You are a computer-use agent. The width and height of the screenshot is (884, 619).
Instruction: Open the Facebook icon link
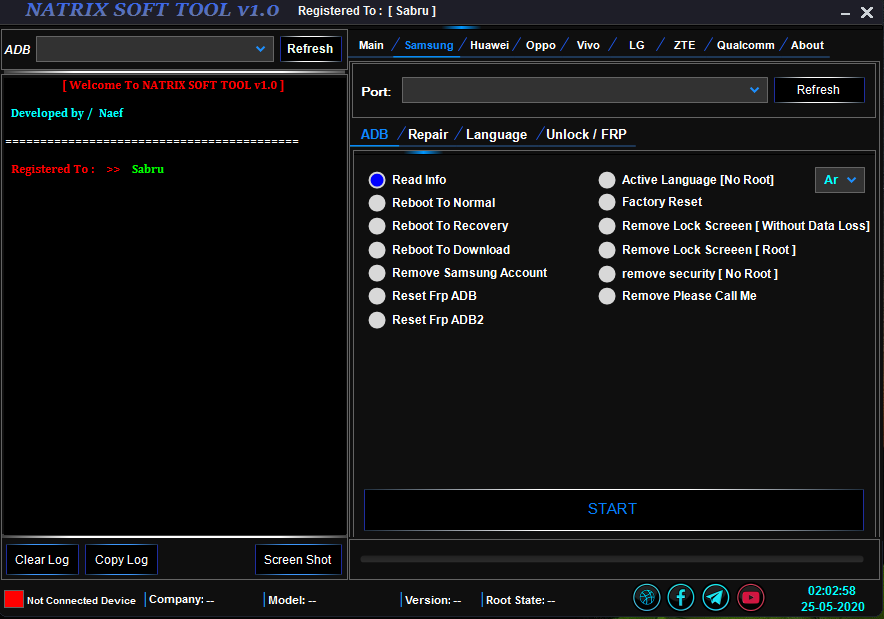tap(681, 597)
